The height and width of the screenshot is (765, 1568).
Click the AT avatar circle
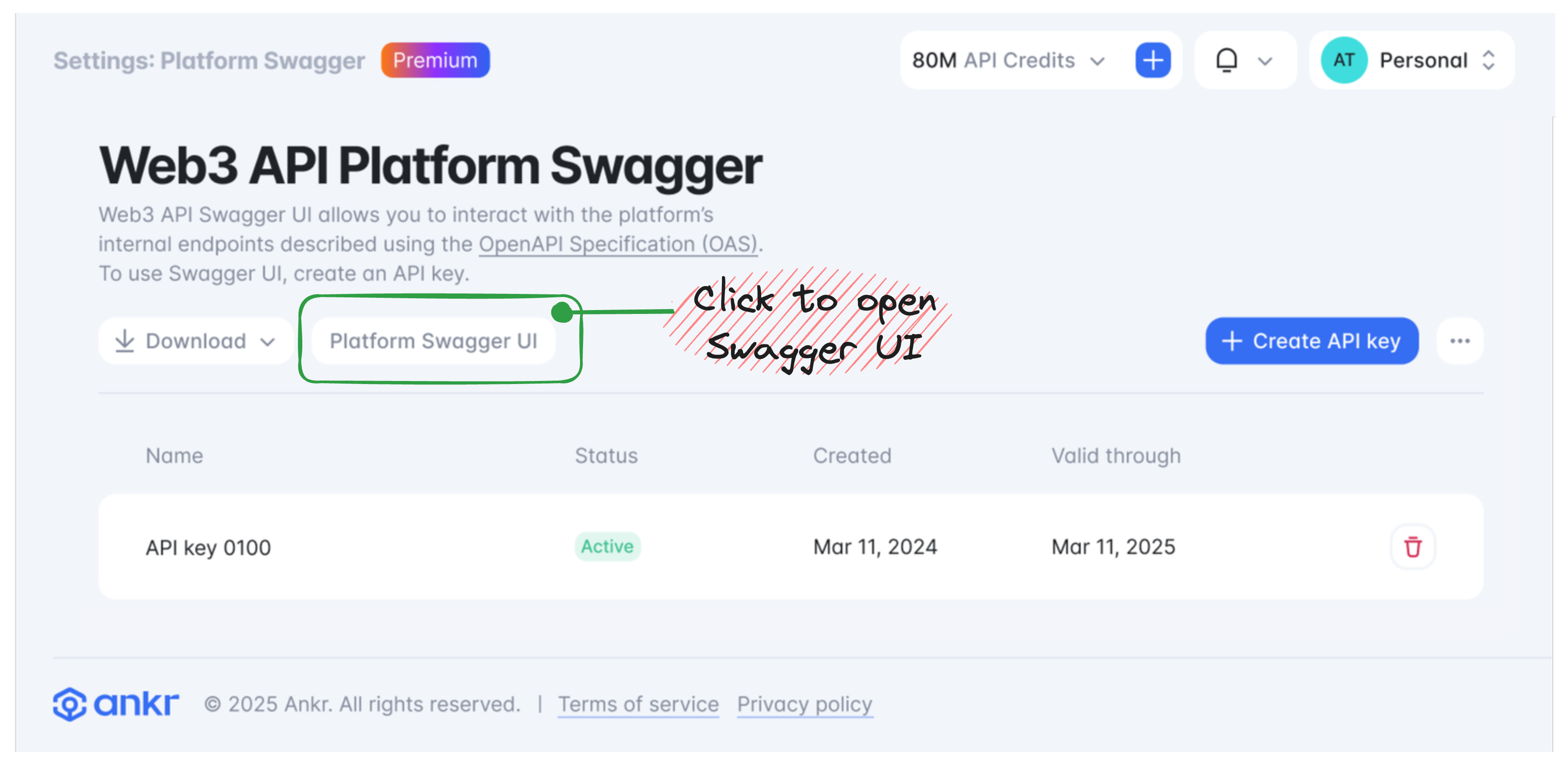(1343, 60)
